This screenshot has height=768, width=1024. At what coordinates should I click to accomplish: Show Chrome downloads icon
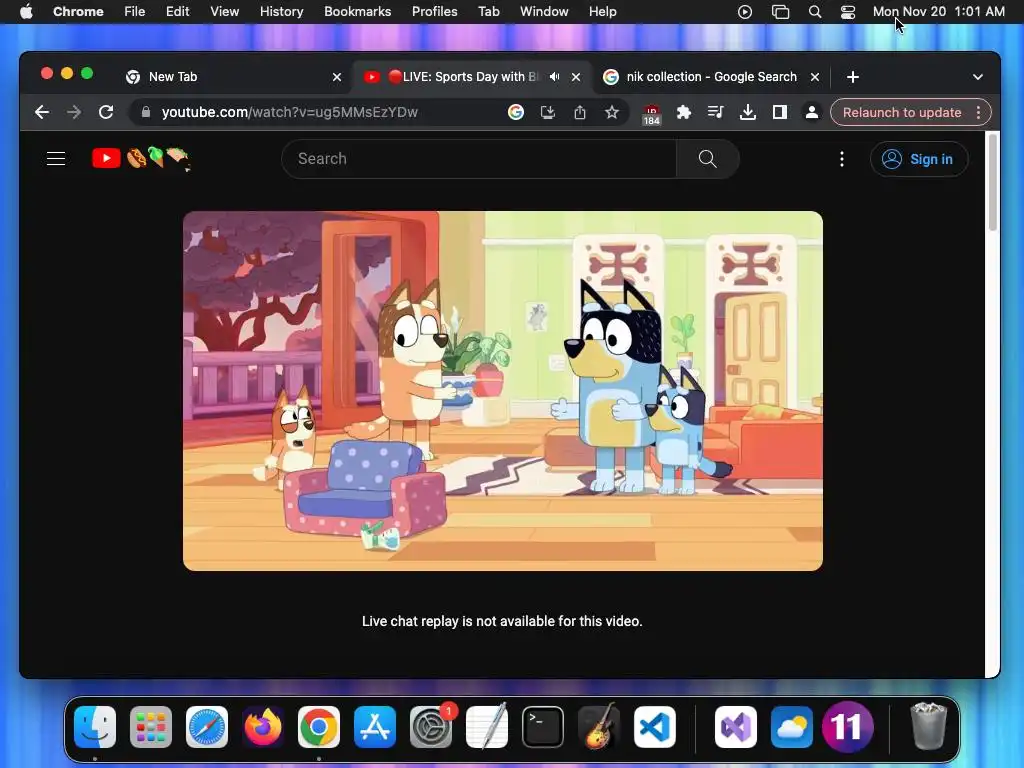[x=748, y=112]
